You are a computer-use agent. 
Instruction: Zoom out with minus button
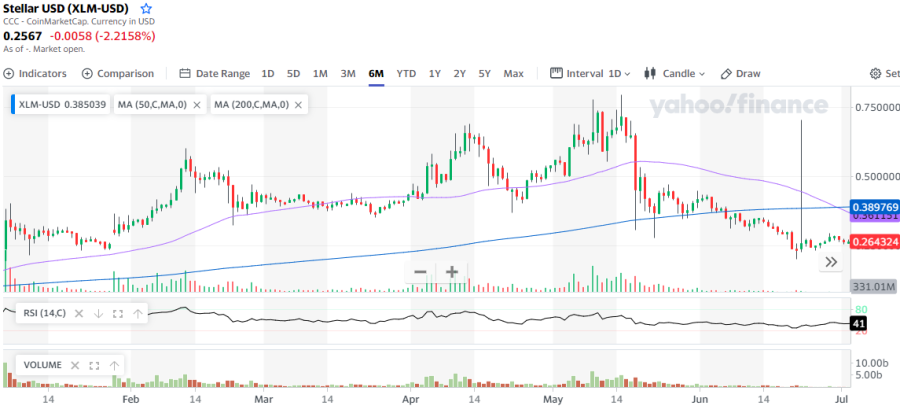click(420, 272)
